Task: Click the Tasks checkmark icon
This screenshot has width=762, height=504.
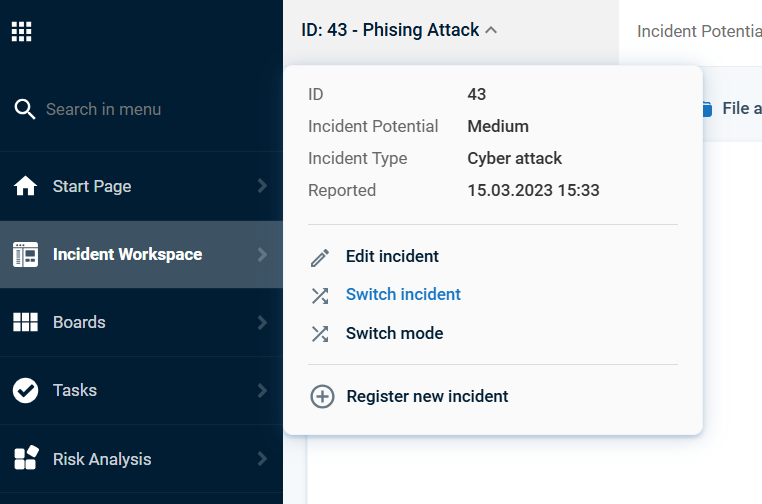Action: coord(25,390)
